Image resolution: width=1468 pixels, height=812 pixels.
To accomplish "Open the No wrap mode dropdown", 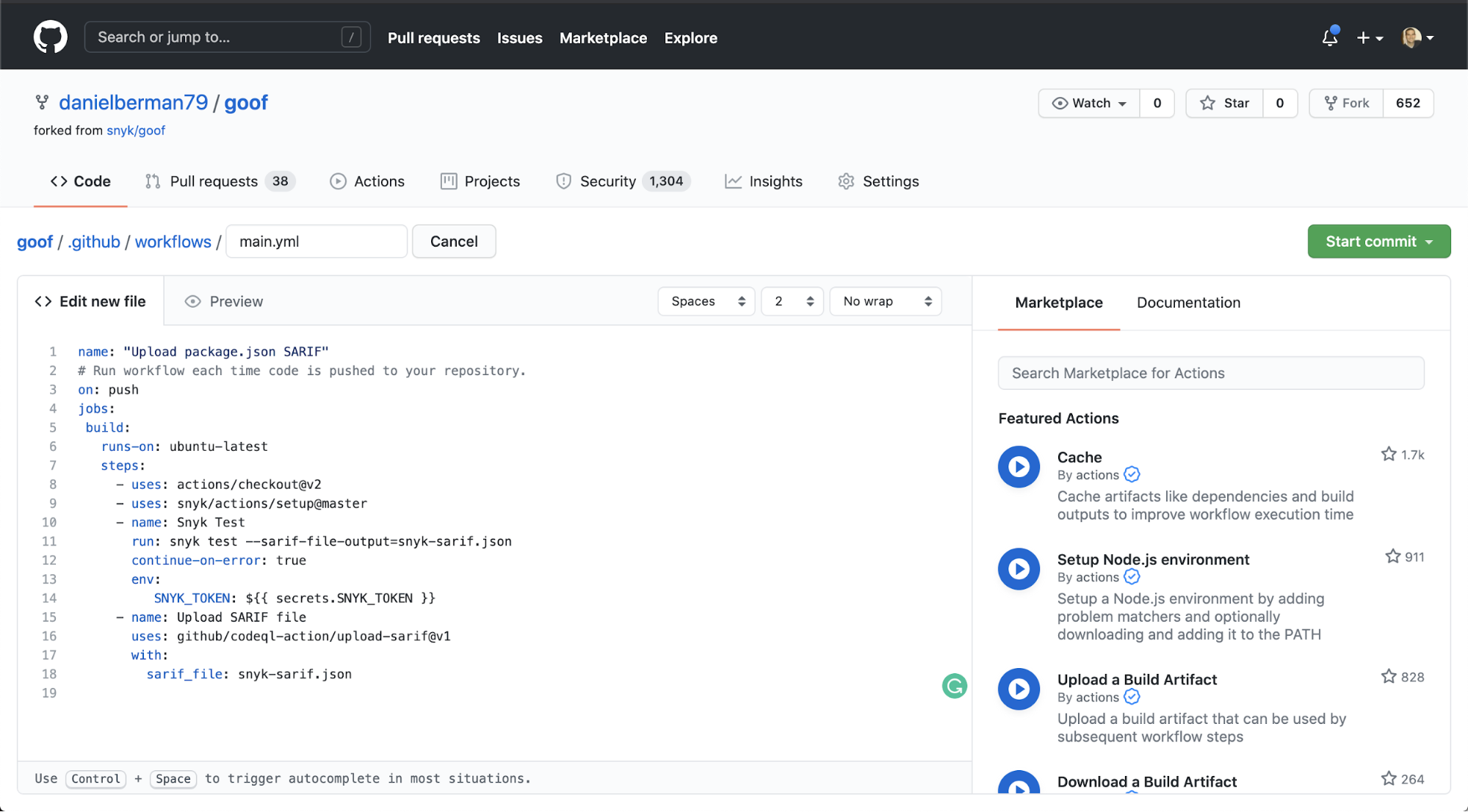I will pyautogui.click(x=886, y=301).
